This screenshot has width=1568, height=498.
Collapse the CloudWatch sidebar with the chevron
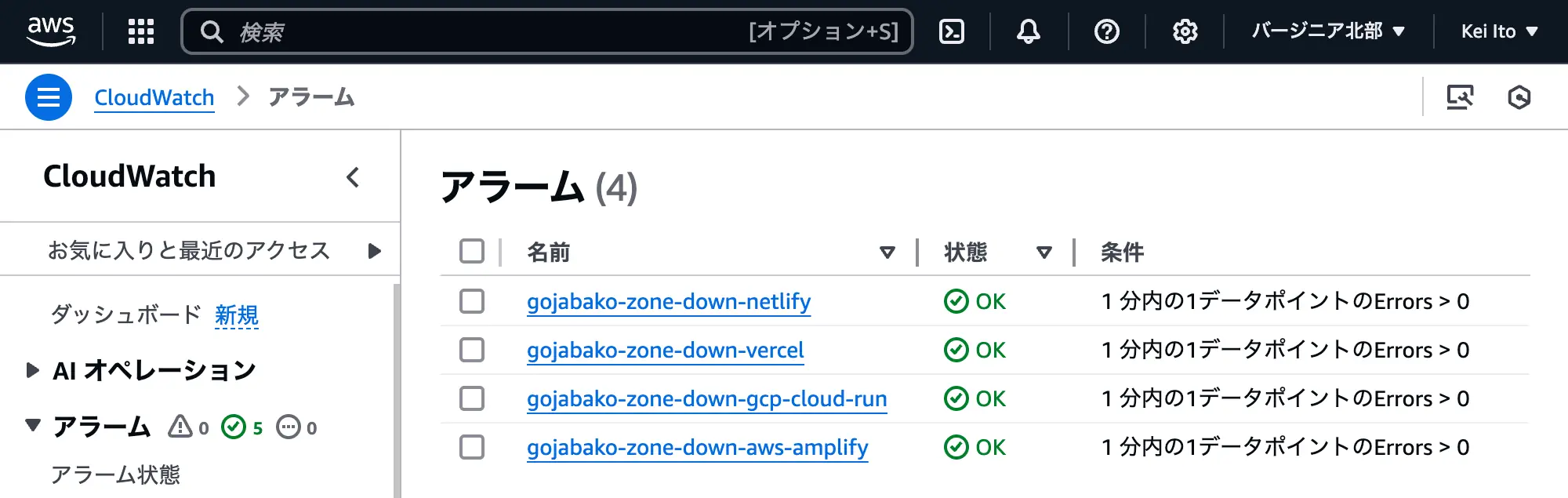353,177
